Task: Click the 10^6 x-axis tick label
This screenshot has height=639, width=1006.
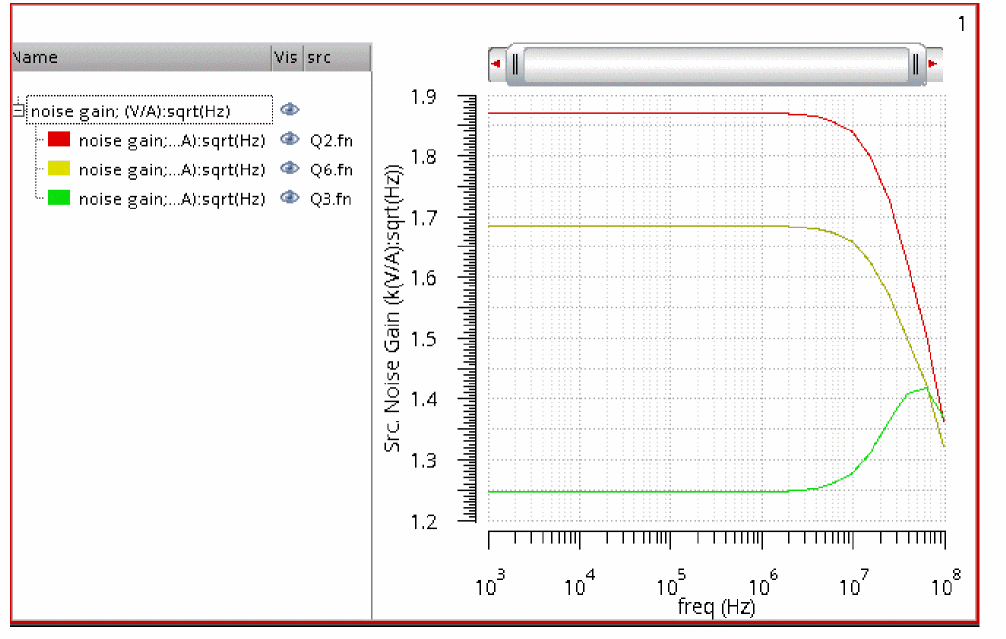Action: (x=763, y=582)
